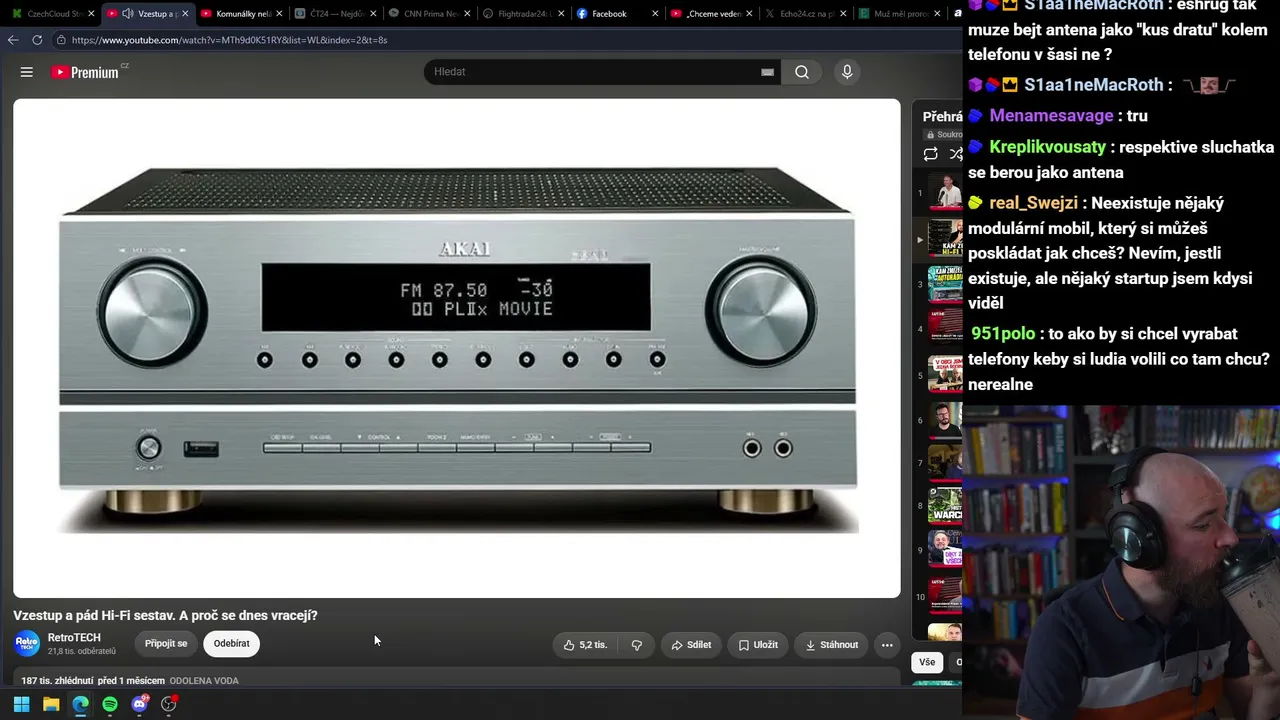This screenshot has height=720, width=1280.
Task: Open File Explorer from the taskbar
Action: click(51, 704)
